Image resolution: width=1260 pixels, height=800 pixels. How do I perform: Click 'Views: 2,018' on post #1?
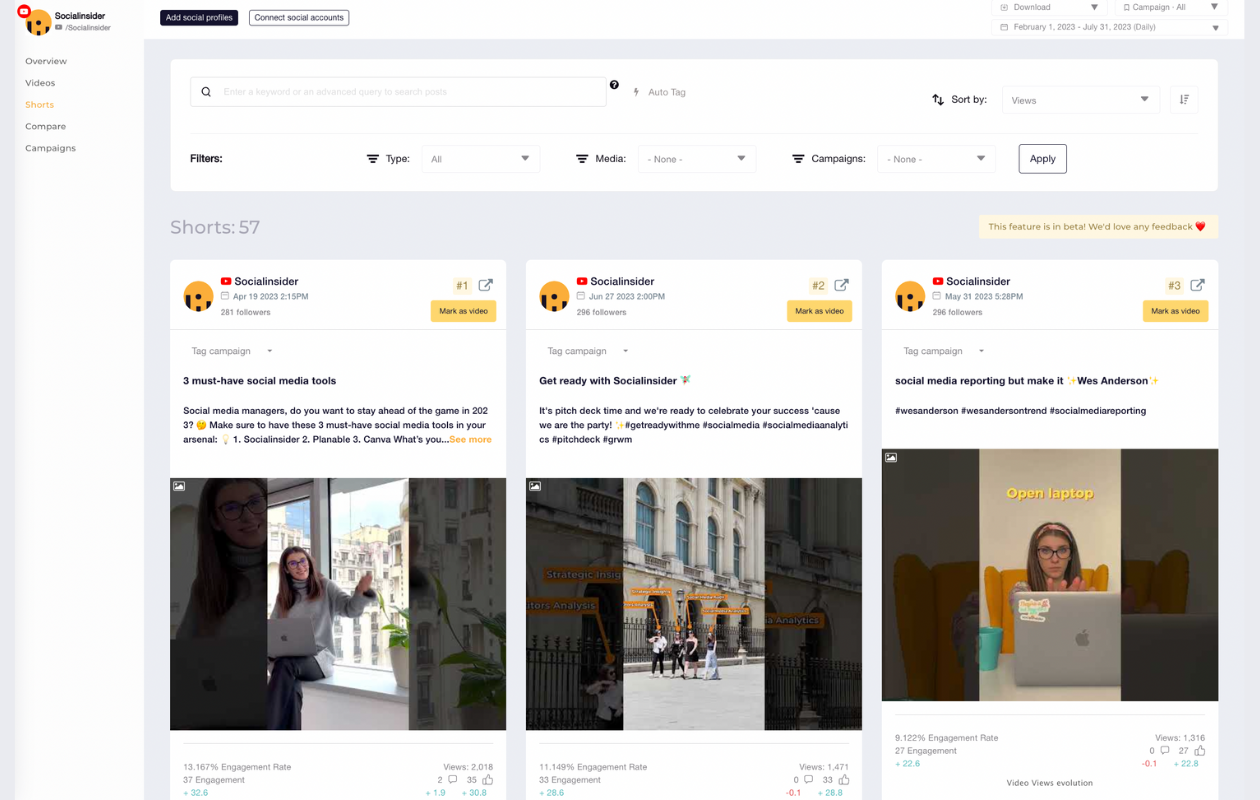(468, 767)
